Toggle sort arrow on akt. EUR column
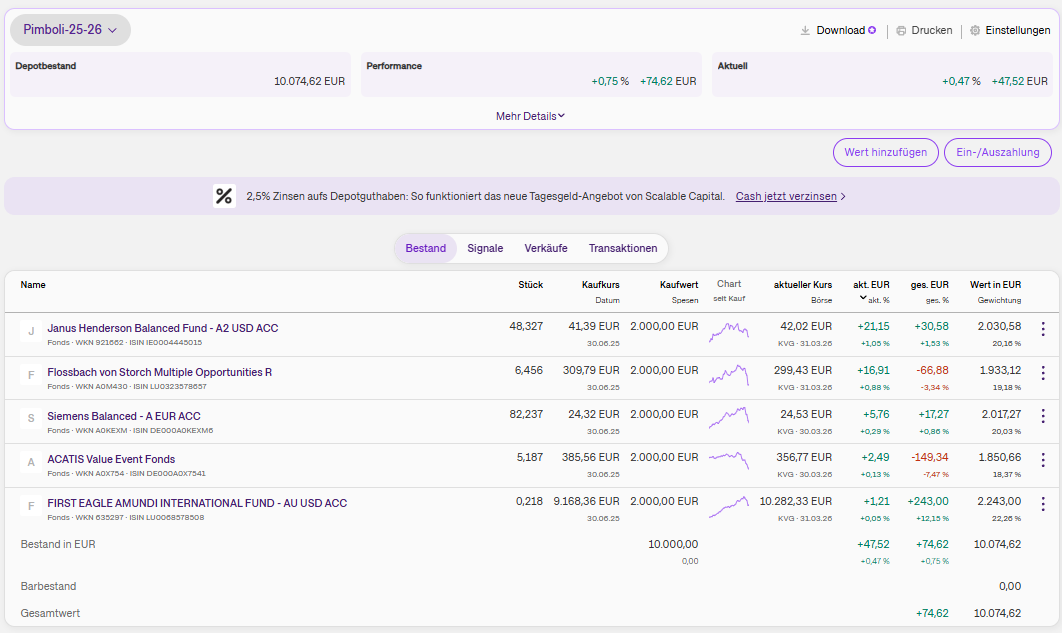 [x=862, y=298]
